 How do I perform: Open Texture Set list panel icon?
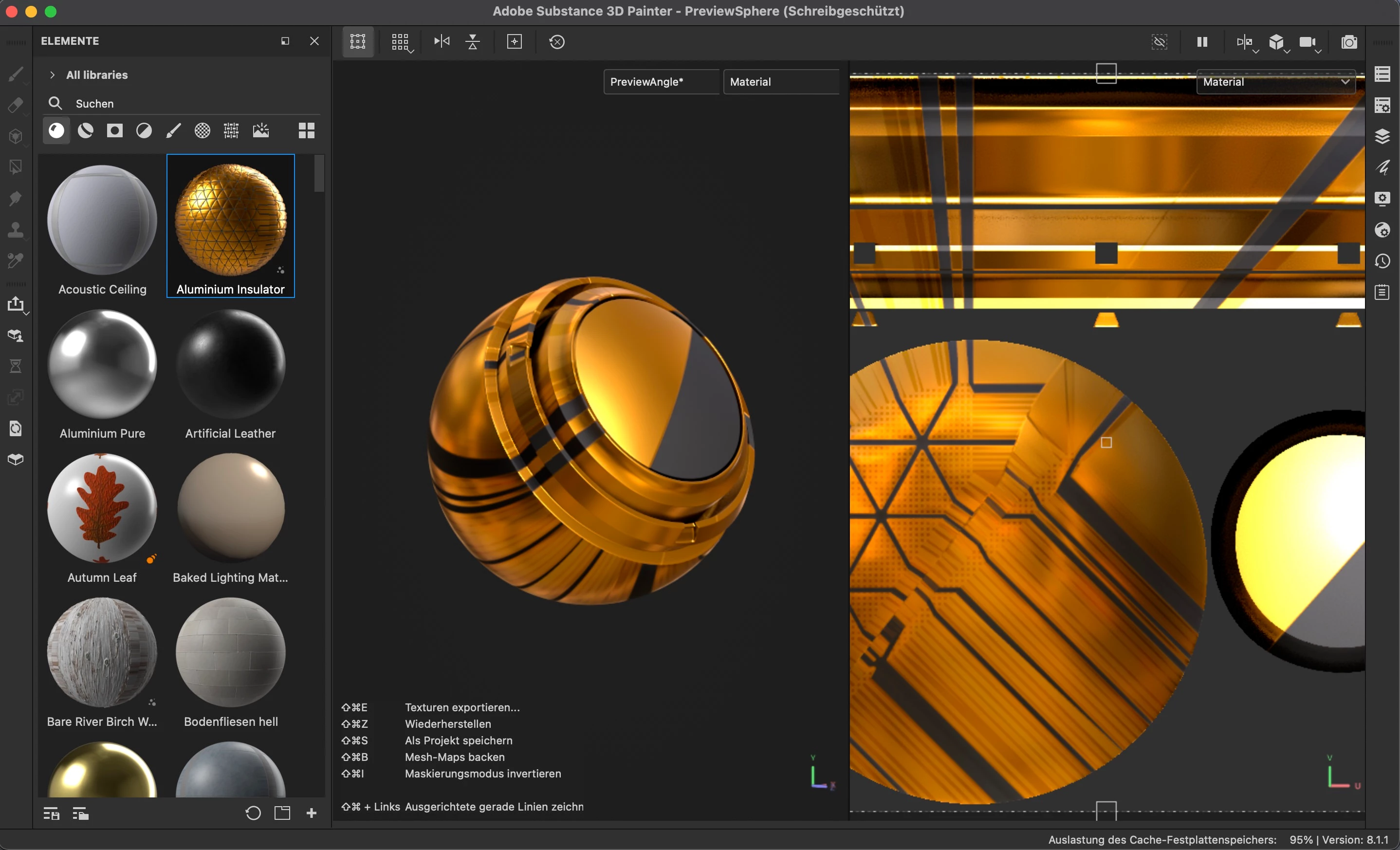point(1382,74)
